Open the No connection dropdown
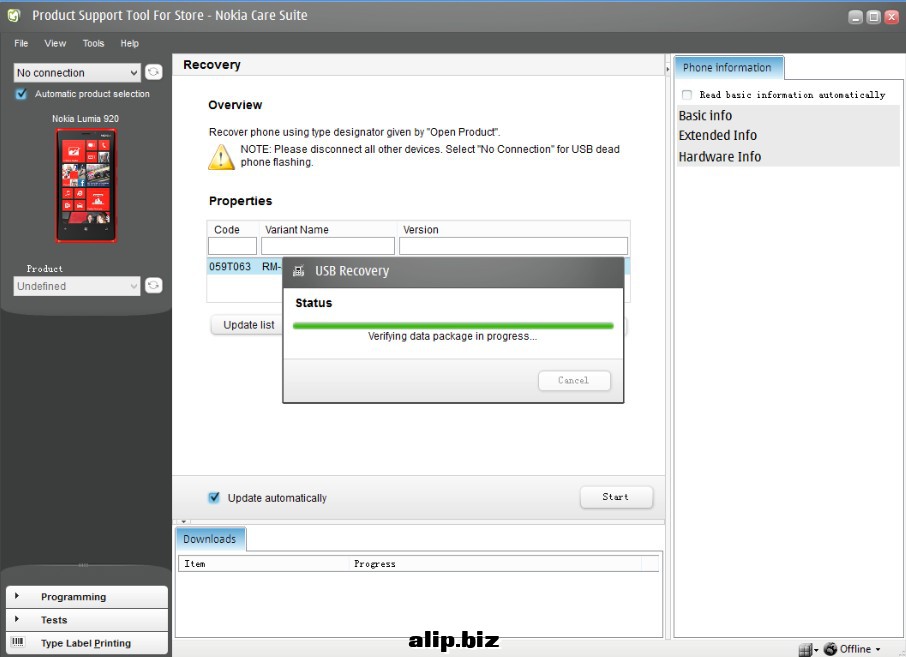The height and width of the screenshot is (657, 906). tap(77, 73)
